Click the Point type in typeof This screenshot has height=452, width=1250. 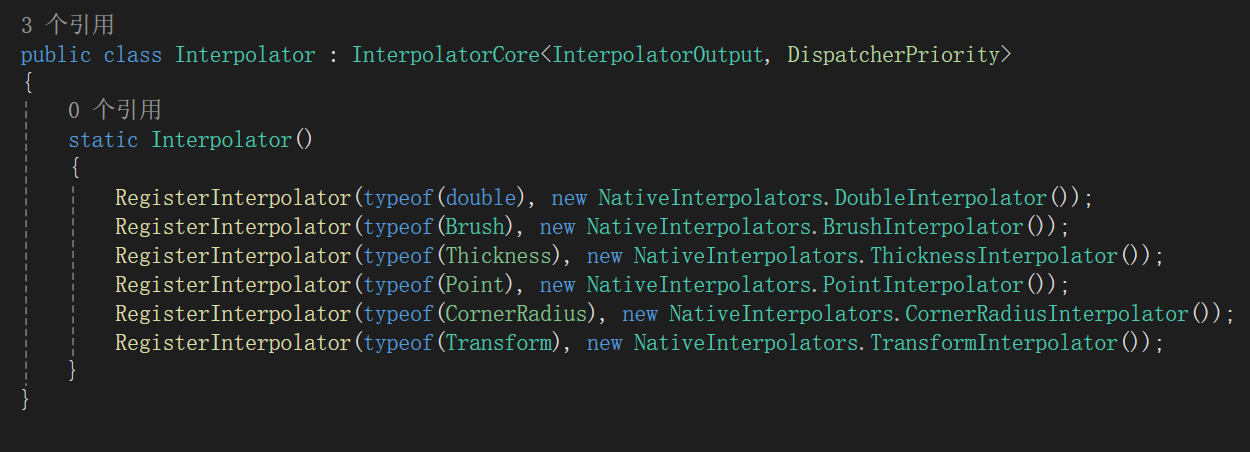point(475,285)
